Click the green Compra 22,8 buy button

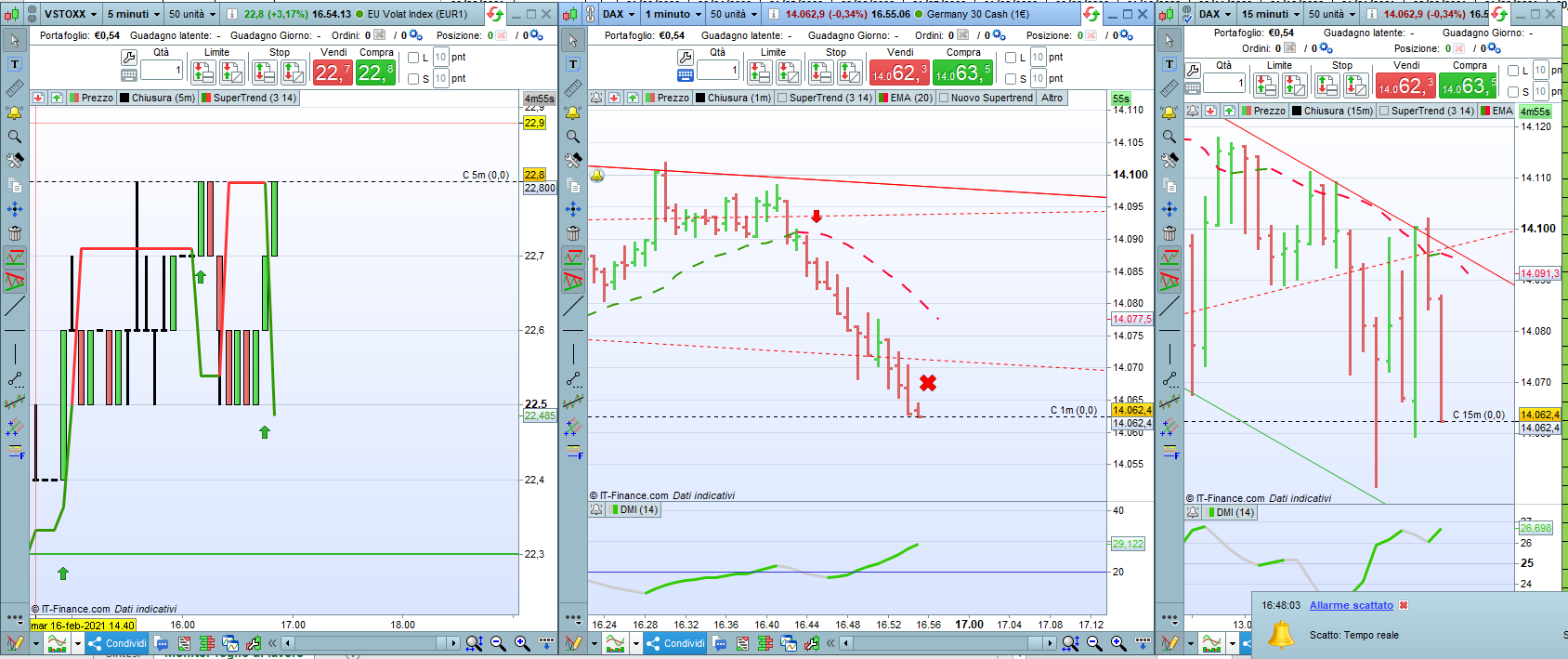coord(375,72)
